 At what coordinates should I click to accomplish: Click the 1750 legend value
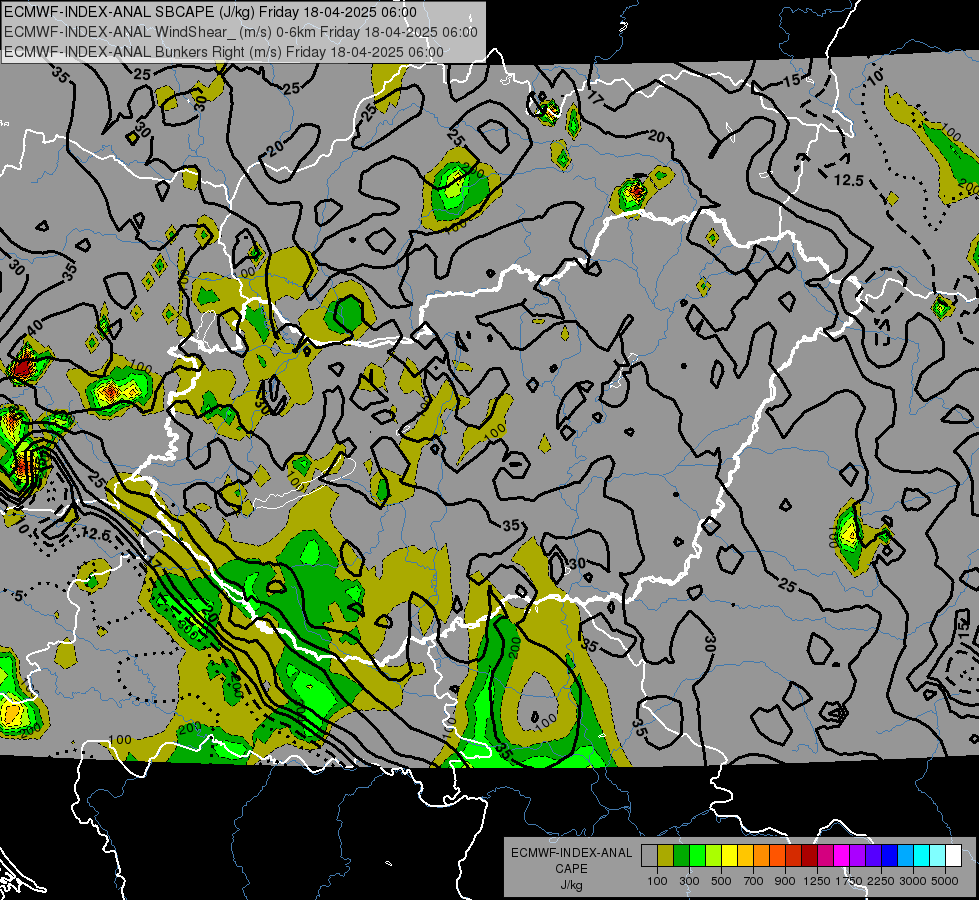point(849,881)
